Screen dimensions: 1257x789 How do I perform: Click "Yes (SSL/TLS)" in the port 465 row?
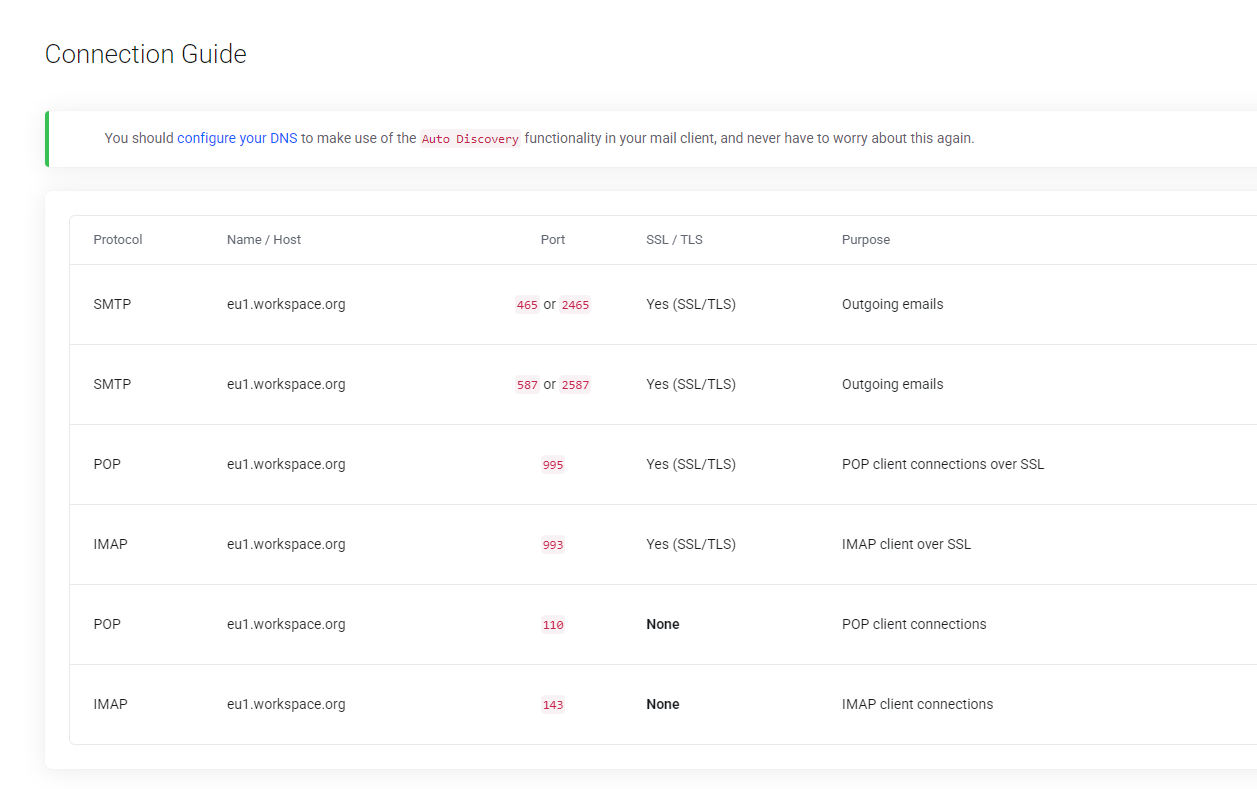[x=691, y=304]
